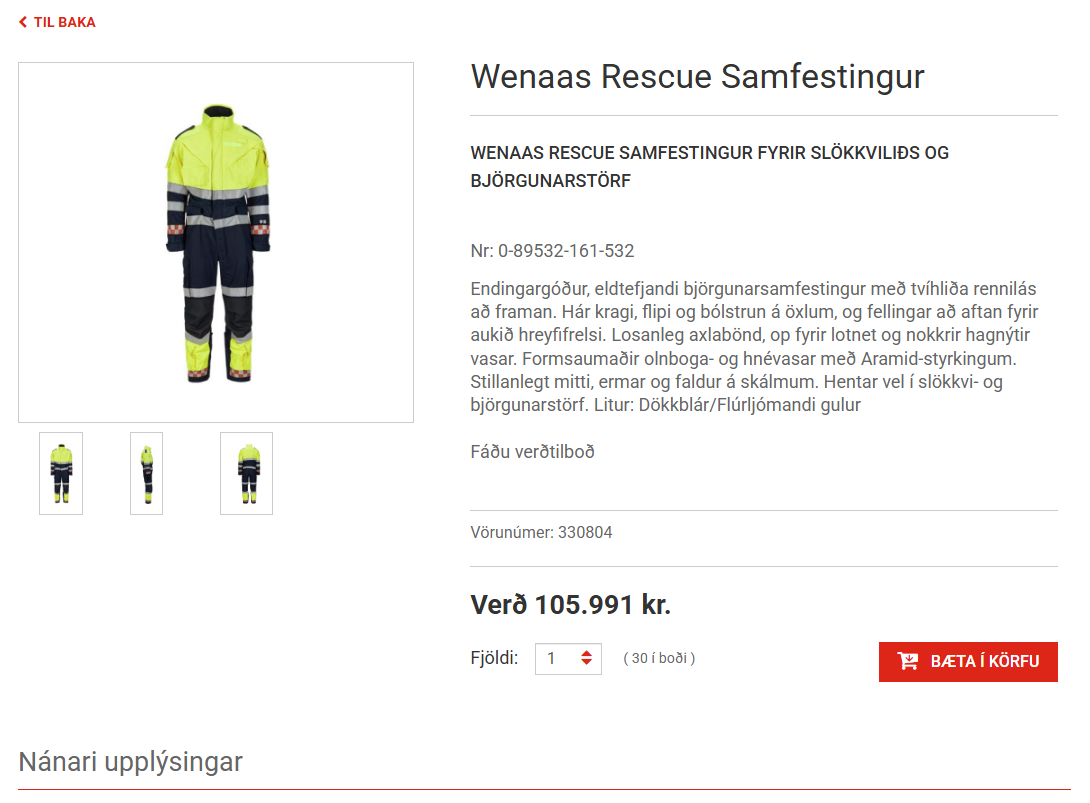Click the uppercase SLÖKKVILIÐS OG BJÖRGUNARSTÖRF subtitle
This screenshot has height=803, width=1090.
pos(710,167)
